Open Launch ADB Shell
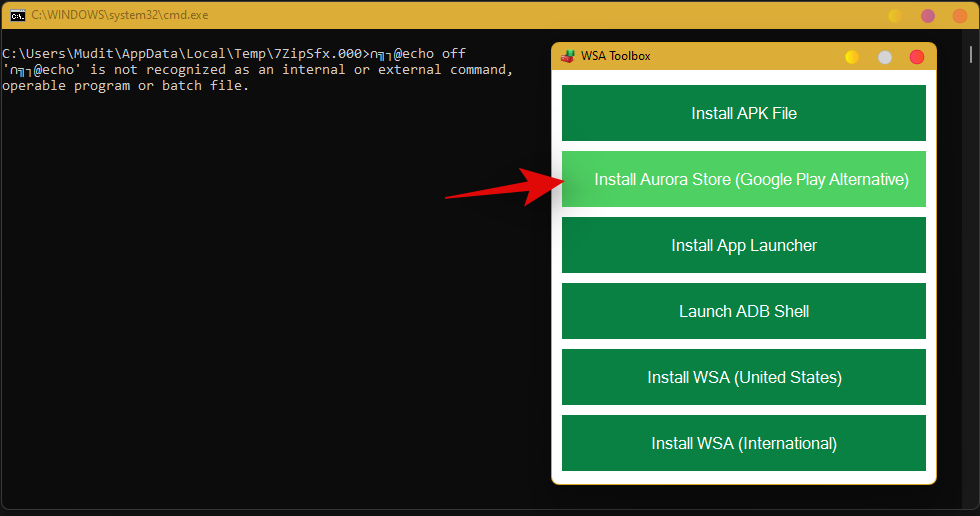 tap(743, 311)
